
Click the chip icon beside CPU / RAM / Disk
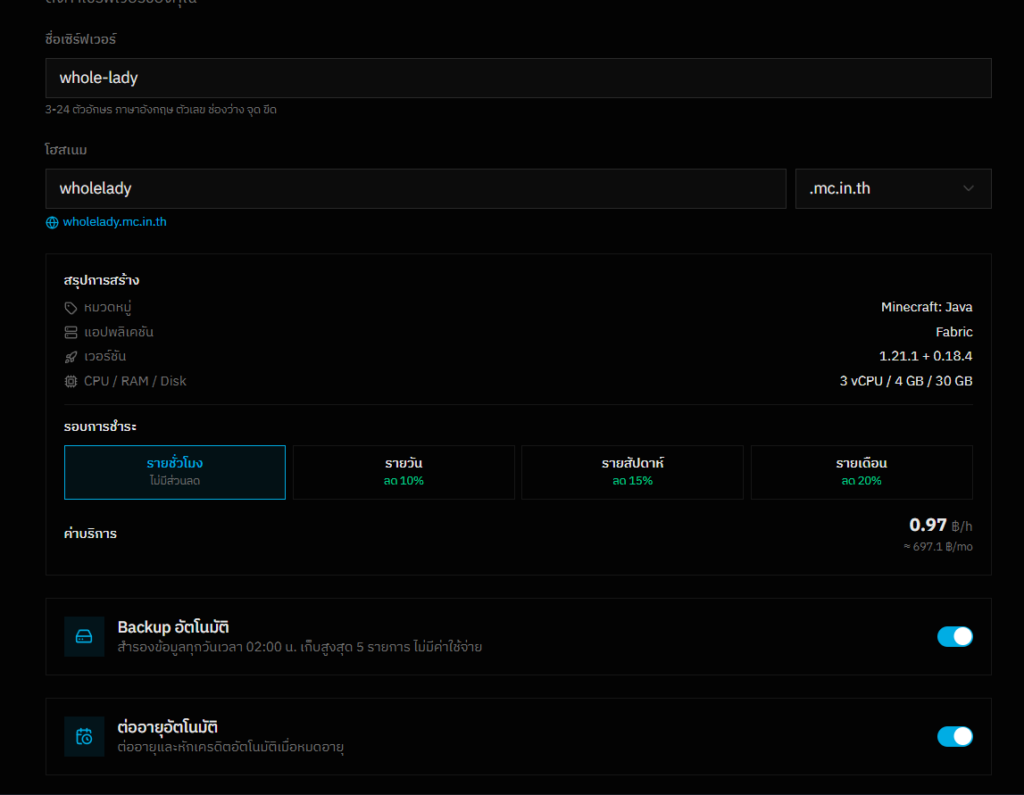71,381
